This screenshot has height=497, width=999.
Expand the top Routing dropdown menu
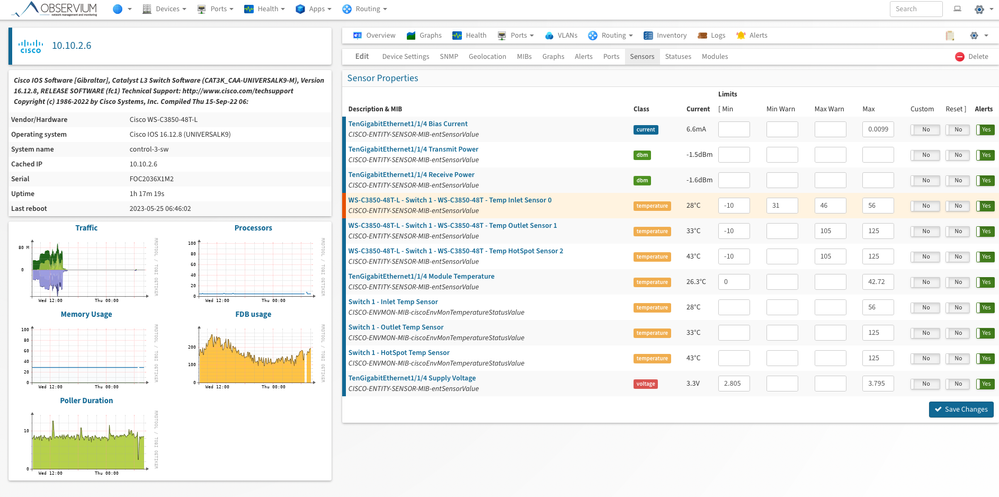(364, 9)
